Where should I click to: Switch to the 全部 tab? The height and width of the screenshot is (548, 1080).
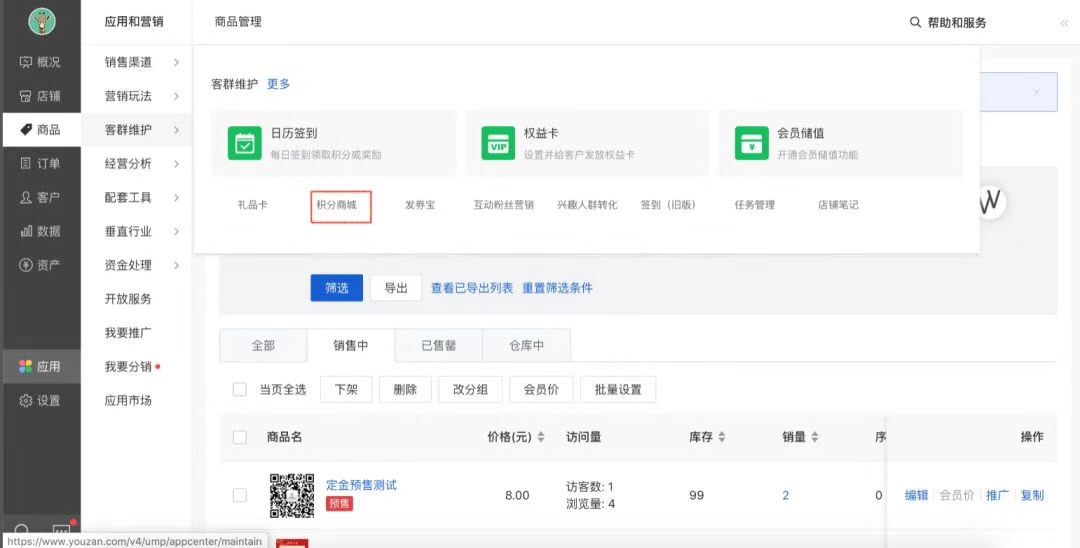click(263, 346)
